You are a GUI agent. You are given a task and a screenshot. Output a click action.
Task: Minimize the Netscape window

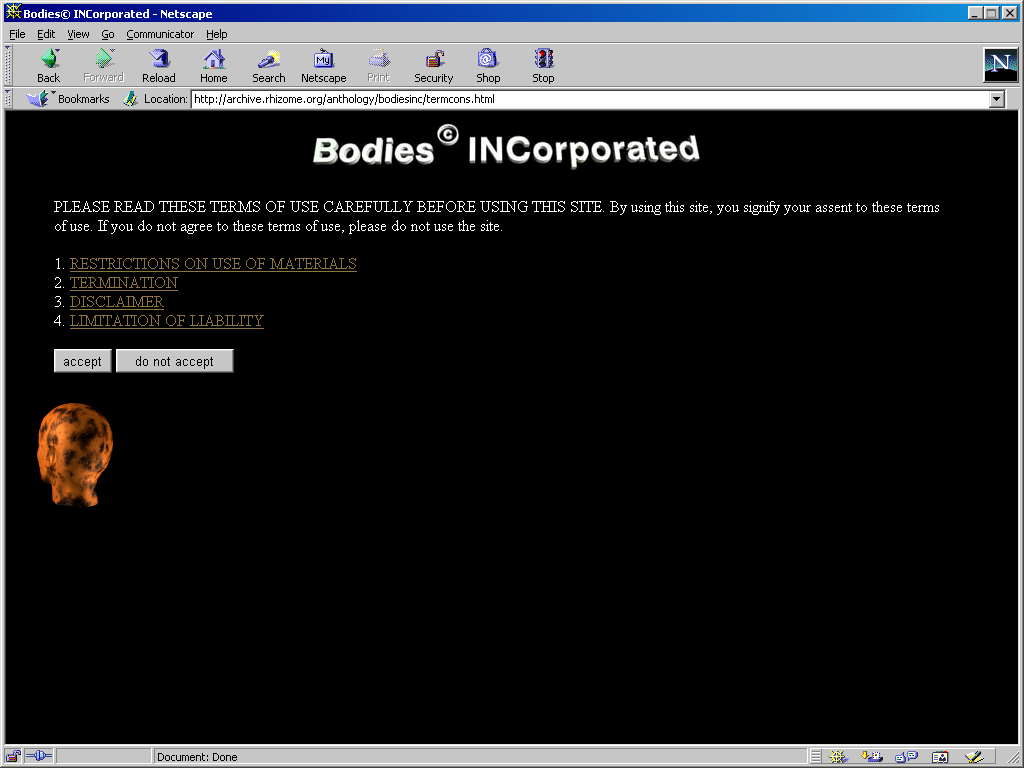[x=975, y=12]
